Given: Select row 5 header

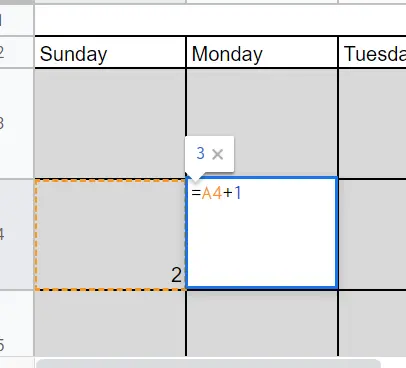Looking at the screenshot, I should coord(17,323).
